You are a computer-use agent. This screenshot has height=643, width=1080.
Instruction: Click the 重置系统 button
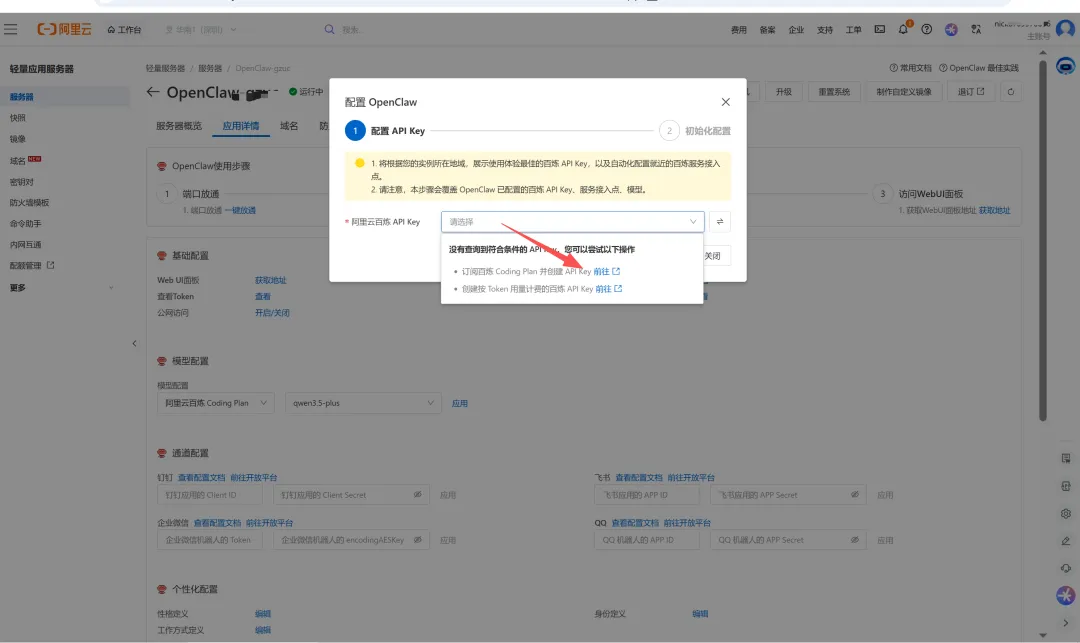[x=834, y=92]
